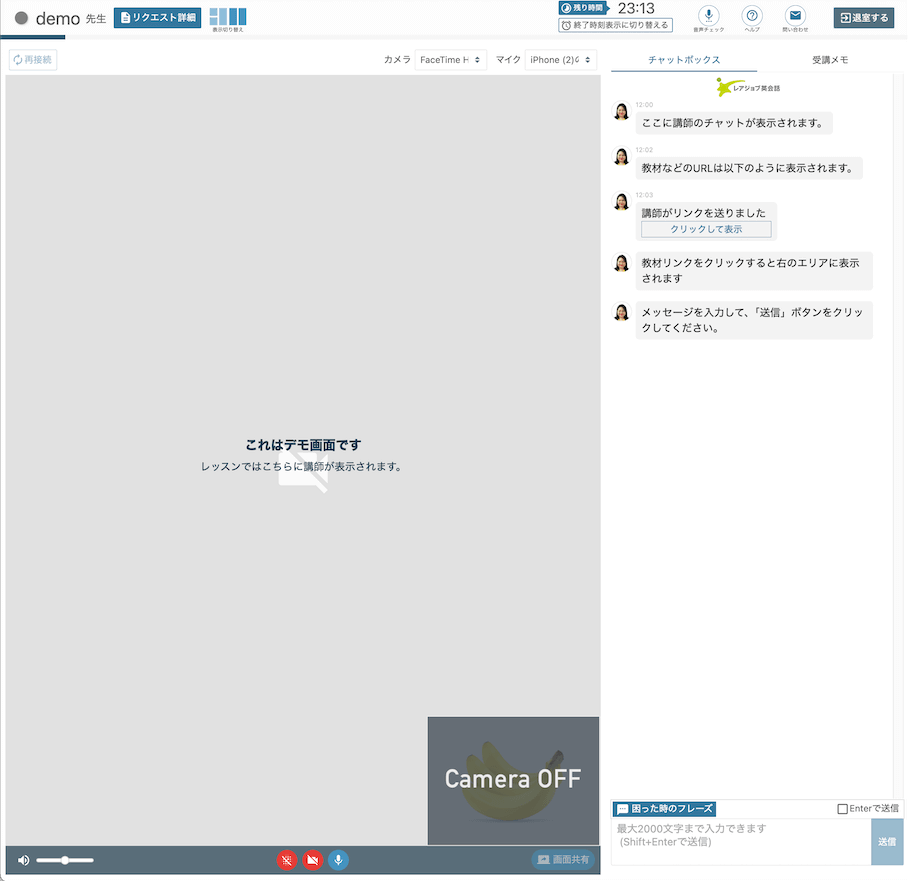Open the help question mark icon
This screenshot has height=881, width=908.
(x=752, y=16)
